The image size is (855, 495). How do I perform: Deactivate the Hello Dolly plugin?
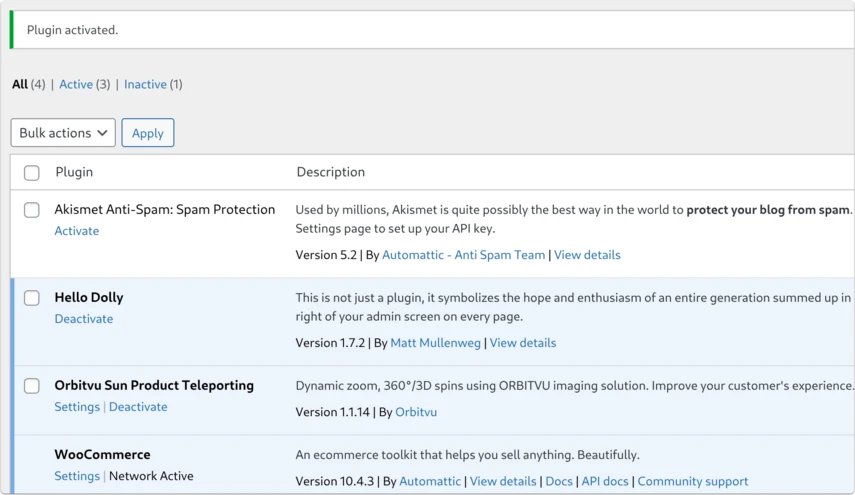pos(83,318)
